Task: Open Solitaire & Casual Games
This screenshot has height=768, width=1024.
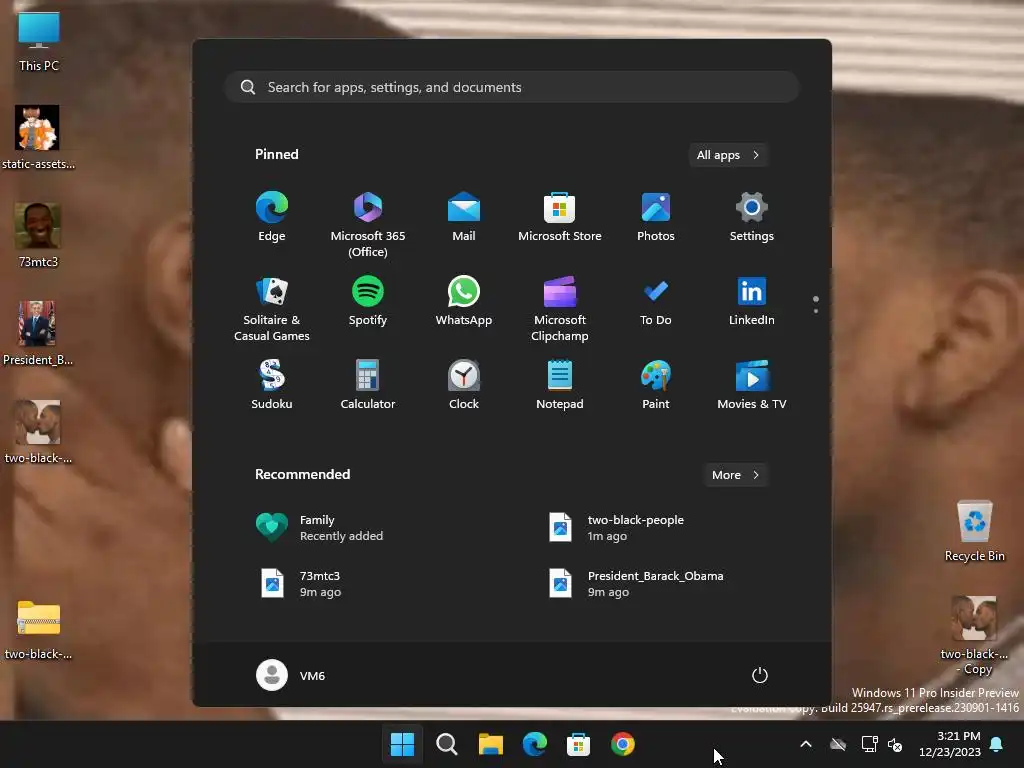Action: tap(272, 309)
